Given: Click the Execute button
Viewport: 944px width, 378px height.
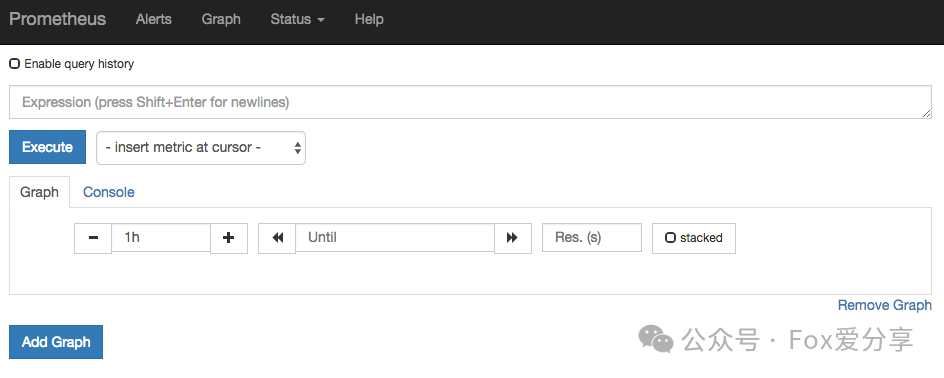Looking at the screenshot, I should pos(48,147).
